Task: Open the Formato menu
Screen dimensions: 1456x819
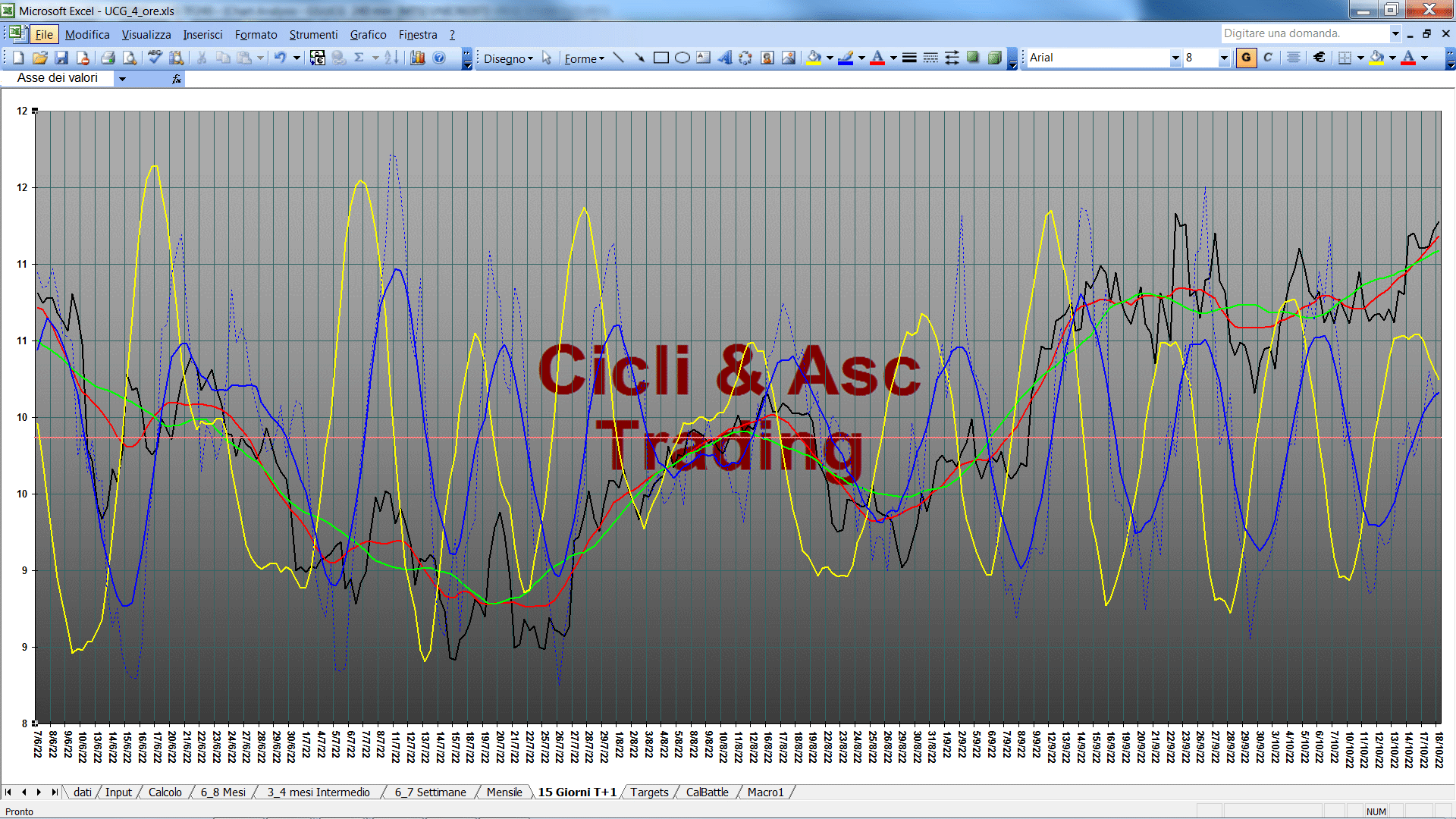Action: tap(256, 35)
